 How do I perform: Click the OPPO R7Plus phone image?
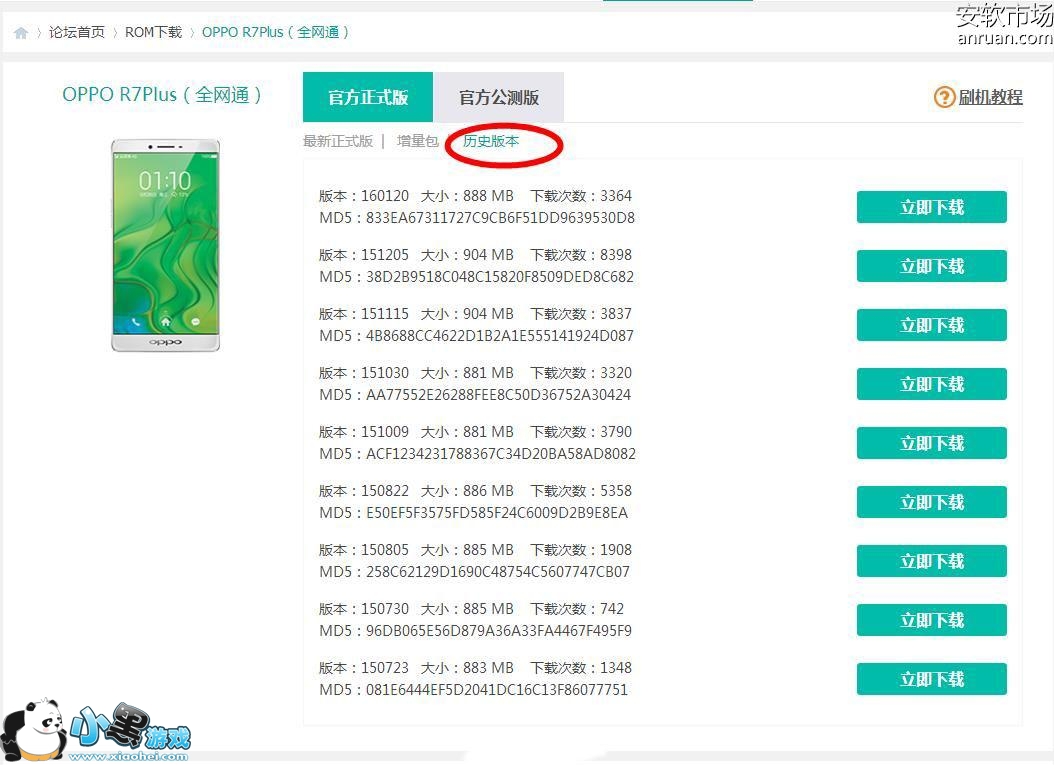(165, 245)
